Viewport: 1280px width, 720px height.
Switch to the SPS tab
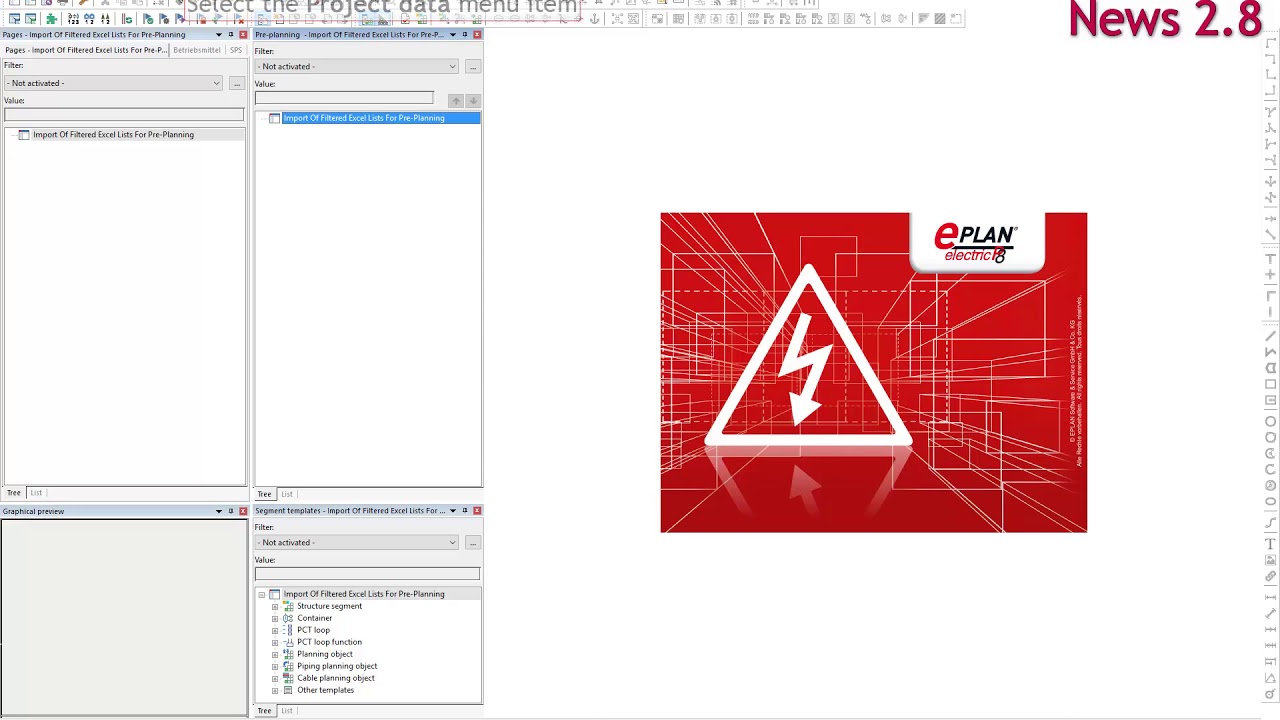coord(236,50)
